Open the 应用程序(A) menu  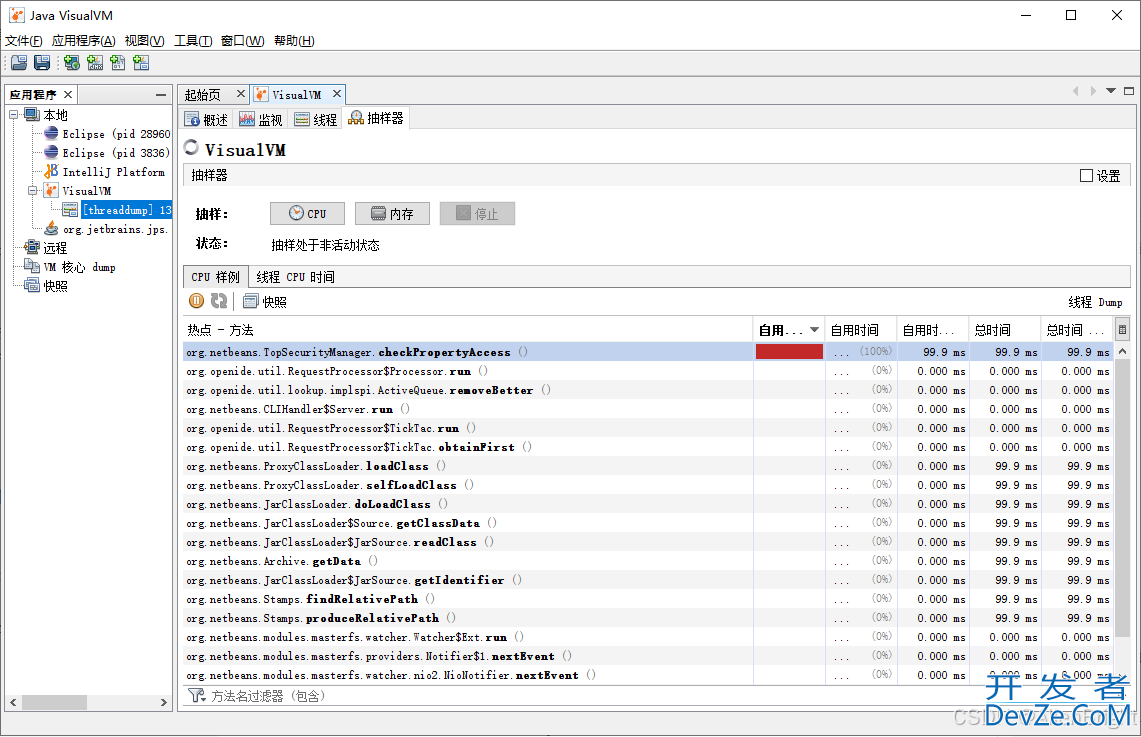[x=84, y=41]
